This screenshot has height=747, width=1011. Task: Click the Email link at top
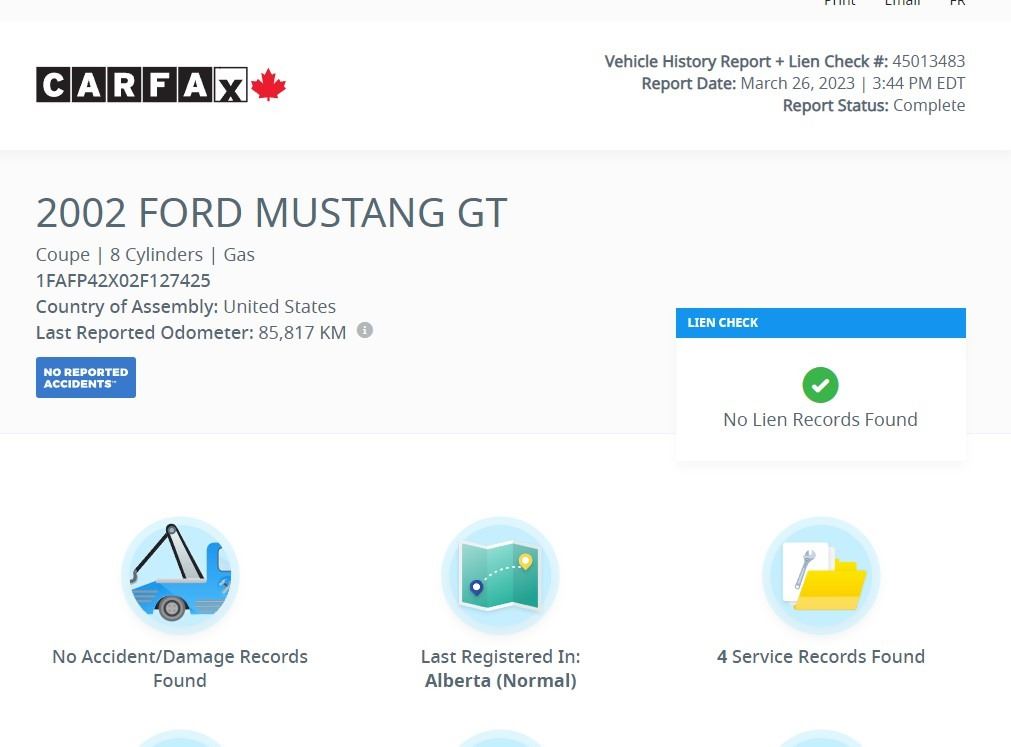902,4
